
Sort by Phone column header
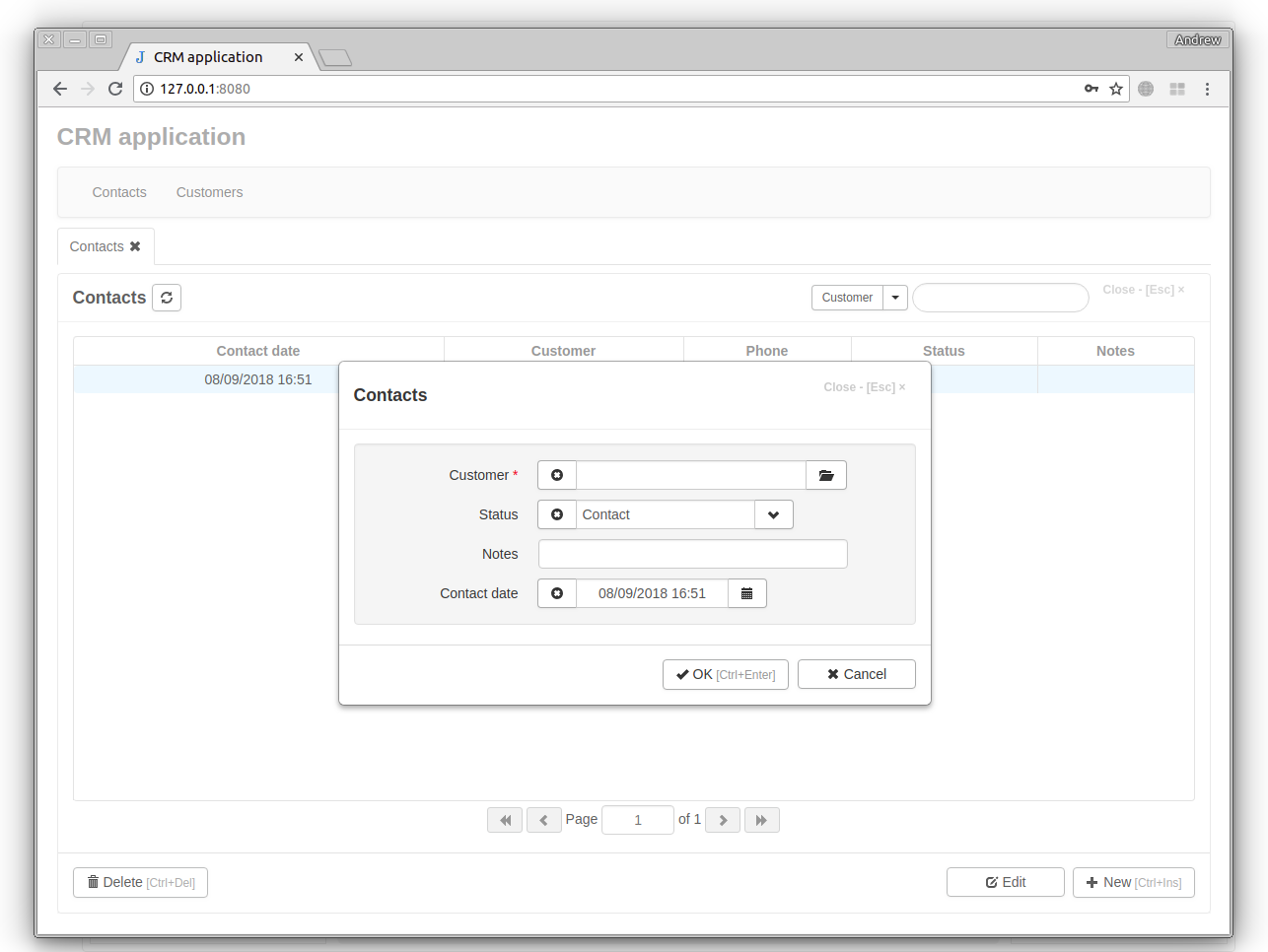point(767,351)
